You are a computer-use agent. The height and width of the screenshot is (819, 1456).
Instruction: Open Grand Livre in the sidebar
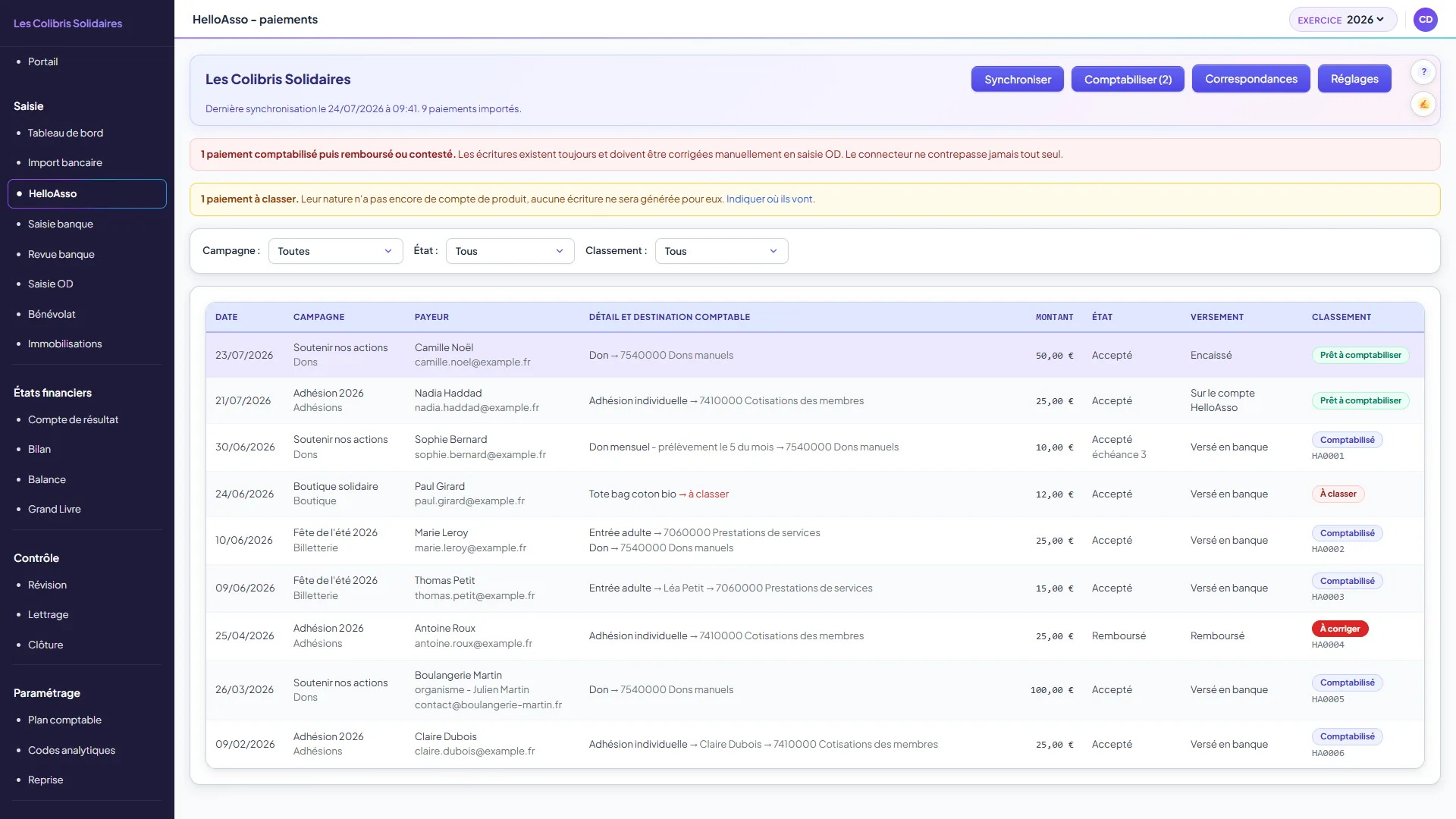click(54, 509)
